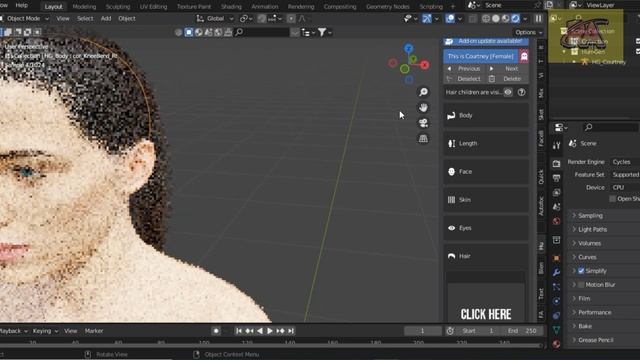Click the pan hand viewport icon
This screenshot has width=640, height=360.
coord(423,107)
